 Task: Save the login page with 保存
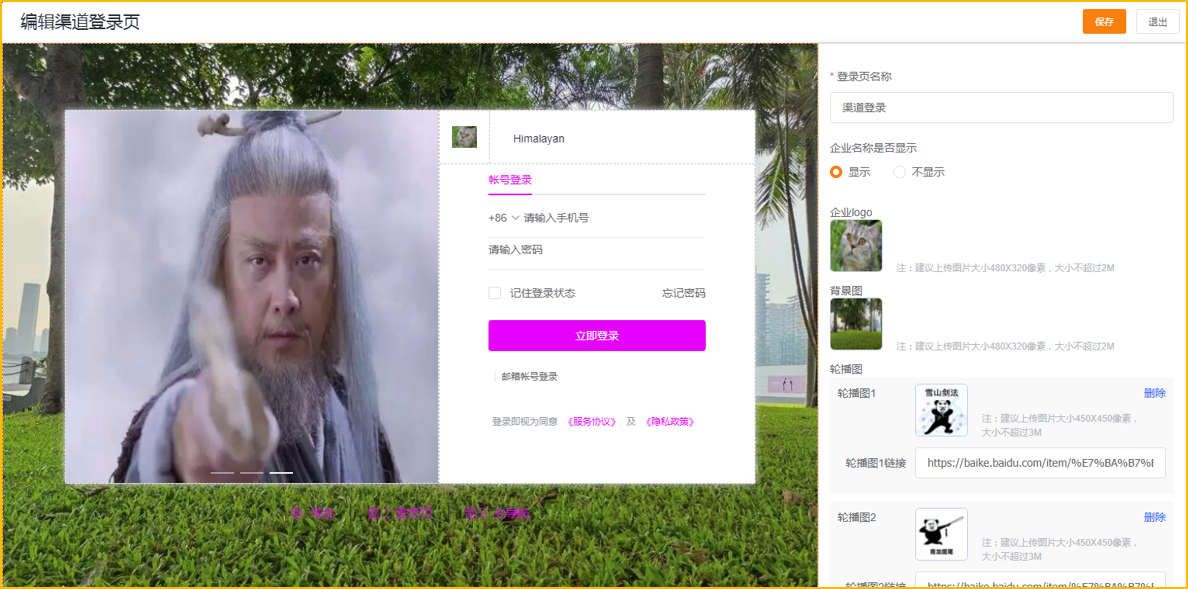pos(1105,22)
